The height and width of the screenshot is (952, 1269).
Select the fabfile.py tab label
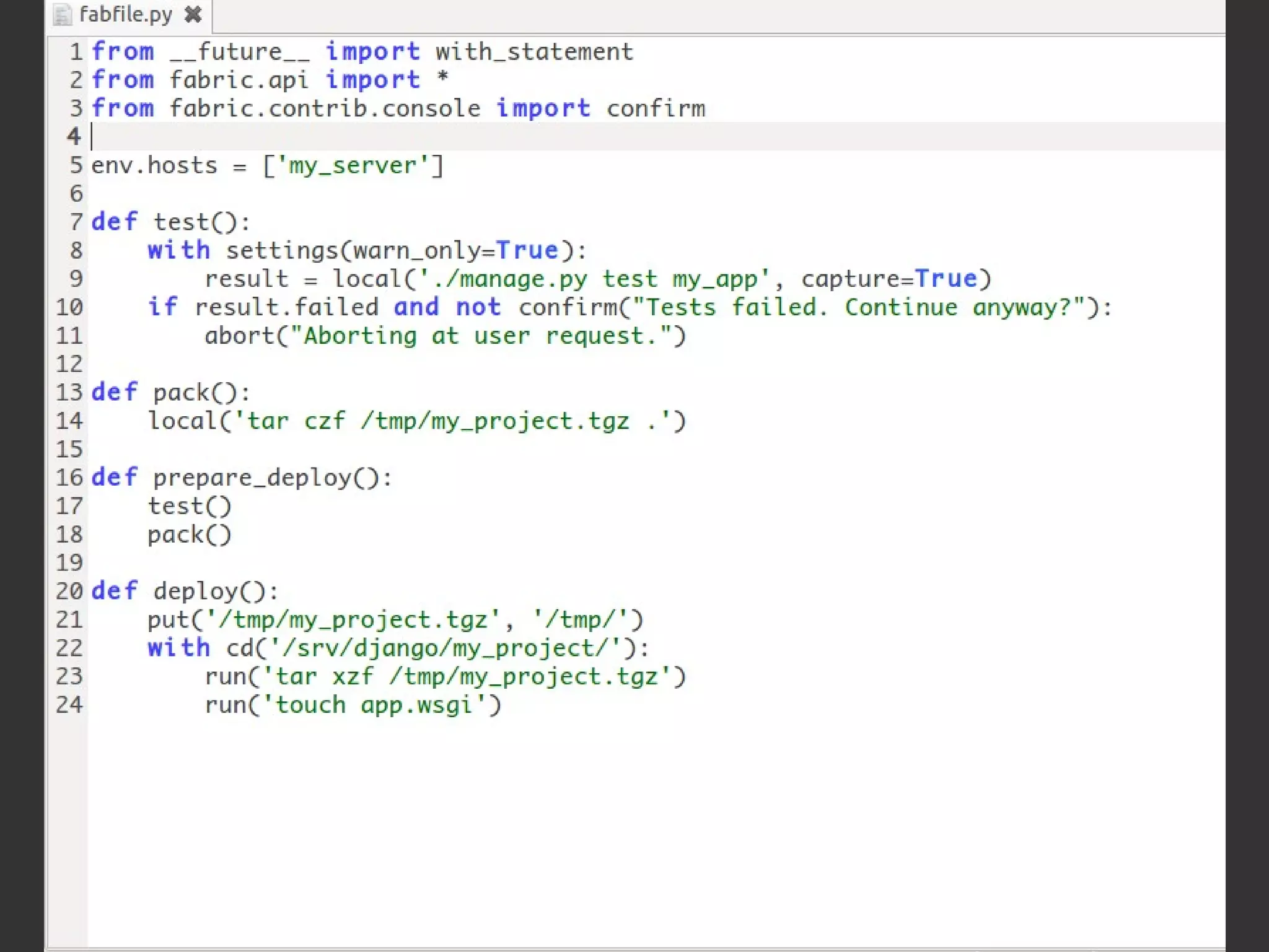[x=126, y=14]
